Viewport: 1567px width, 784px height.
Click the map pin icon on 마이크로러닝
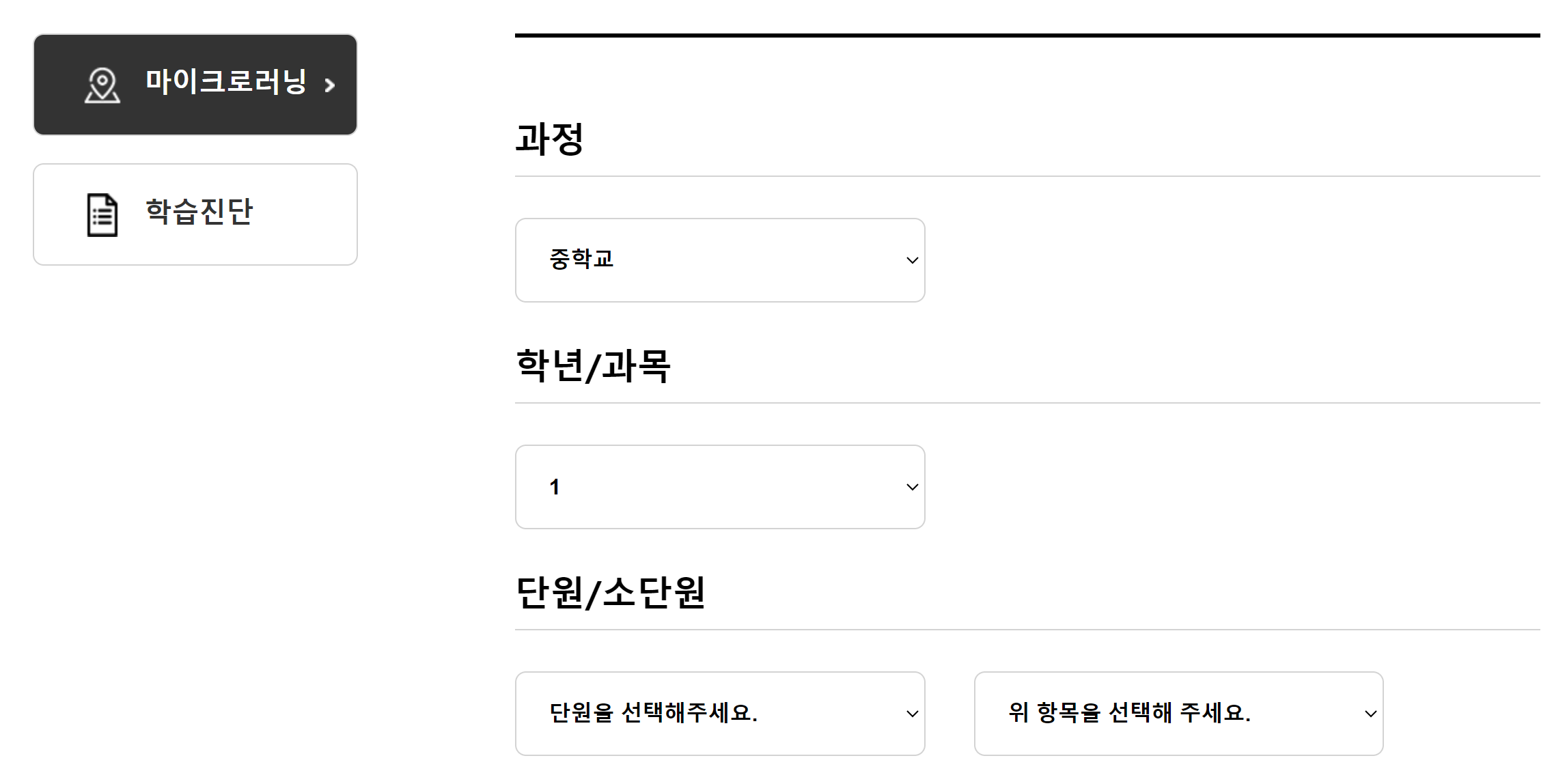point(102,85)
